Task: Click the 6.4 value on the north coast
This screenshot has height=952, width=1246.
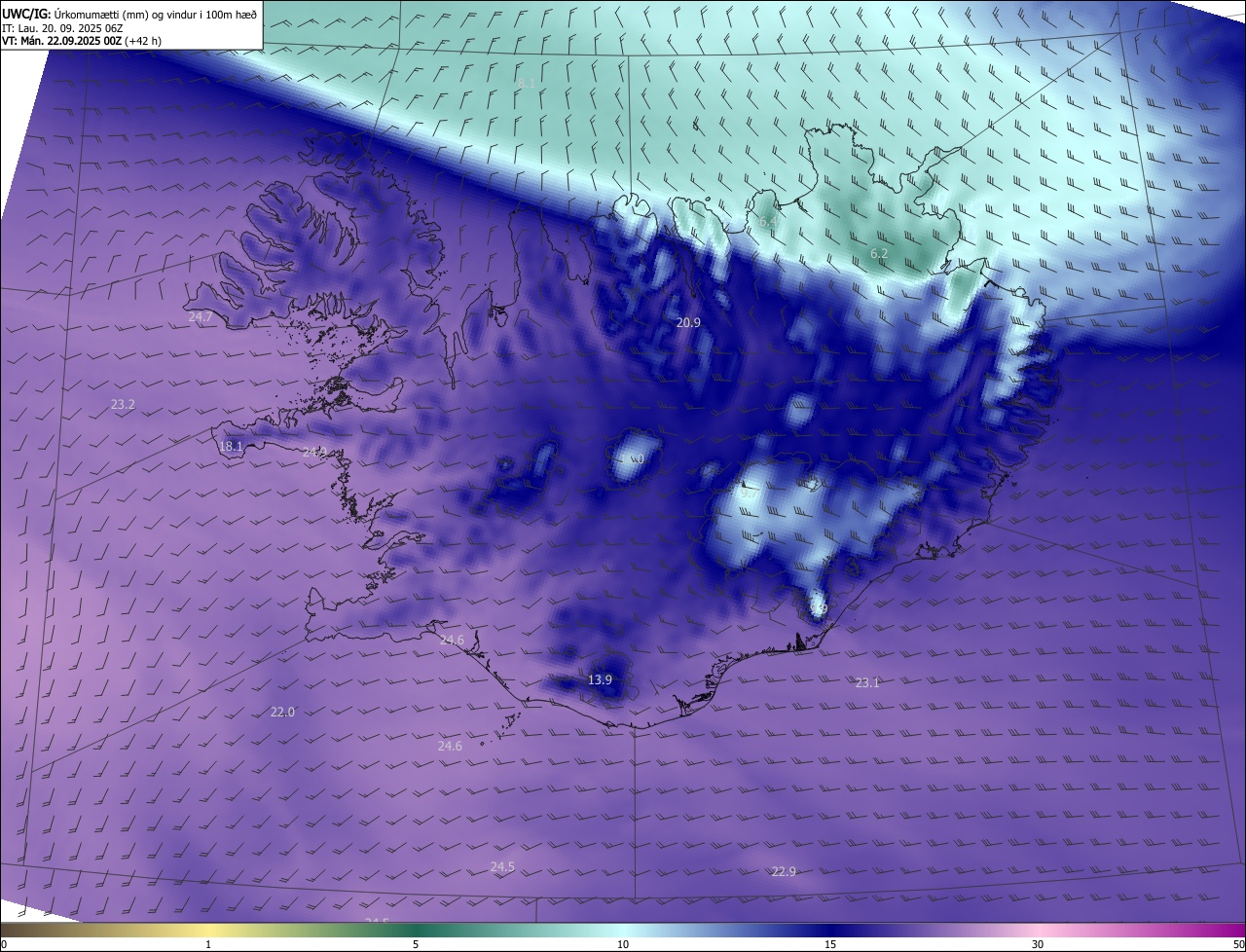Action: [768, 222]
